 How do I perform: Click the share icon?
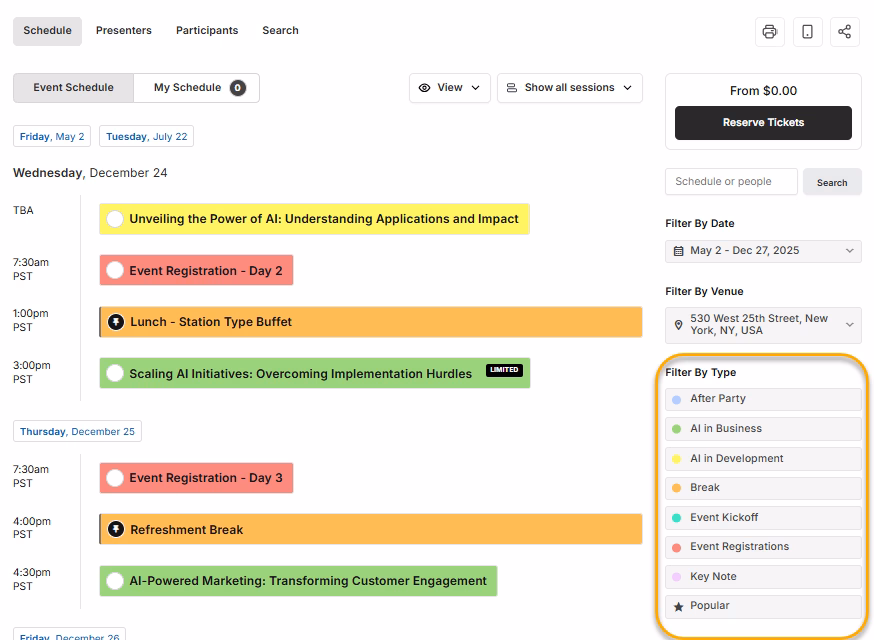tap(844, 32)
